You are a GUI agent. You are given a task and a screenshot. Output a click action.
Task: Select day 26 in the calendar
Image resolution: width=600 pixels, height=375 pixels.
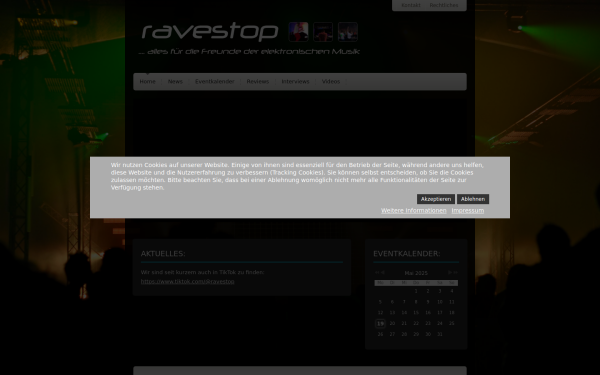(x=380, y=334)
